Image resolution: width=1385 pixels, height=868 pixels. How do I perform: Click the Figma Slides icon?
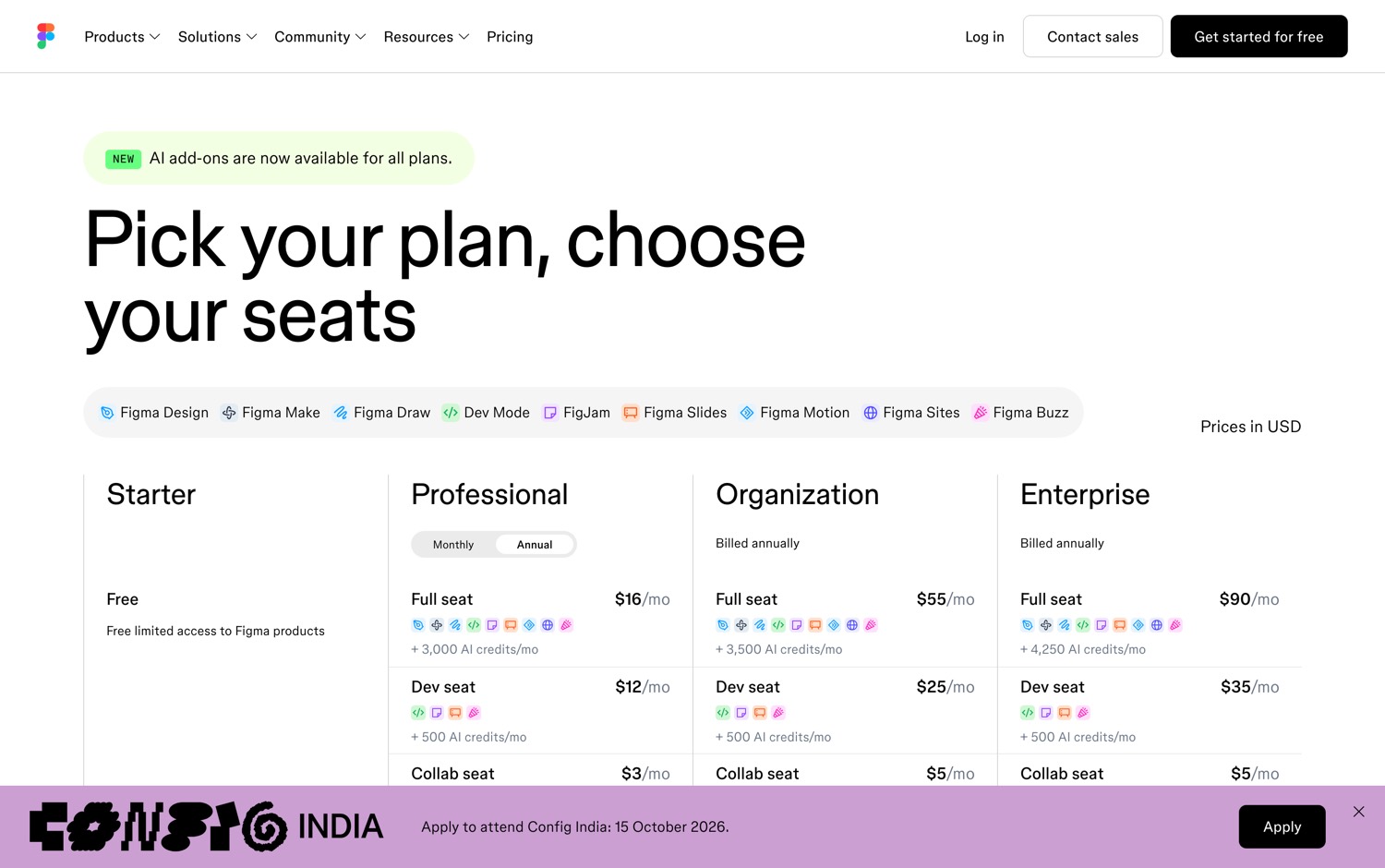[x=631, y=413]
